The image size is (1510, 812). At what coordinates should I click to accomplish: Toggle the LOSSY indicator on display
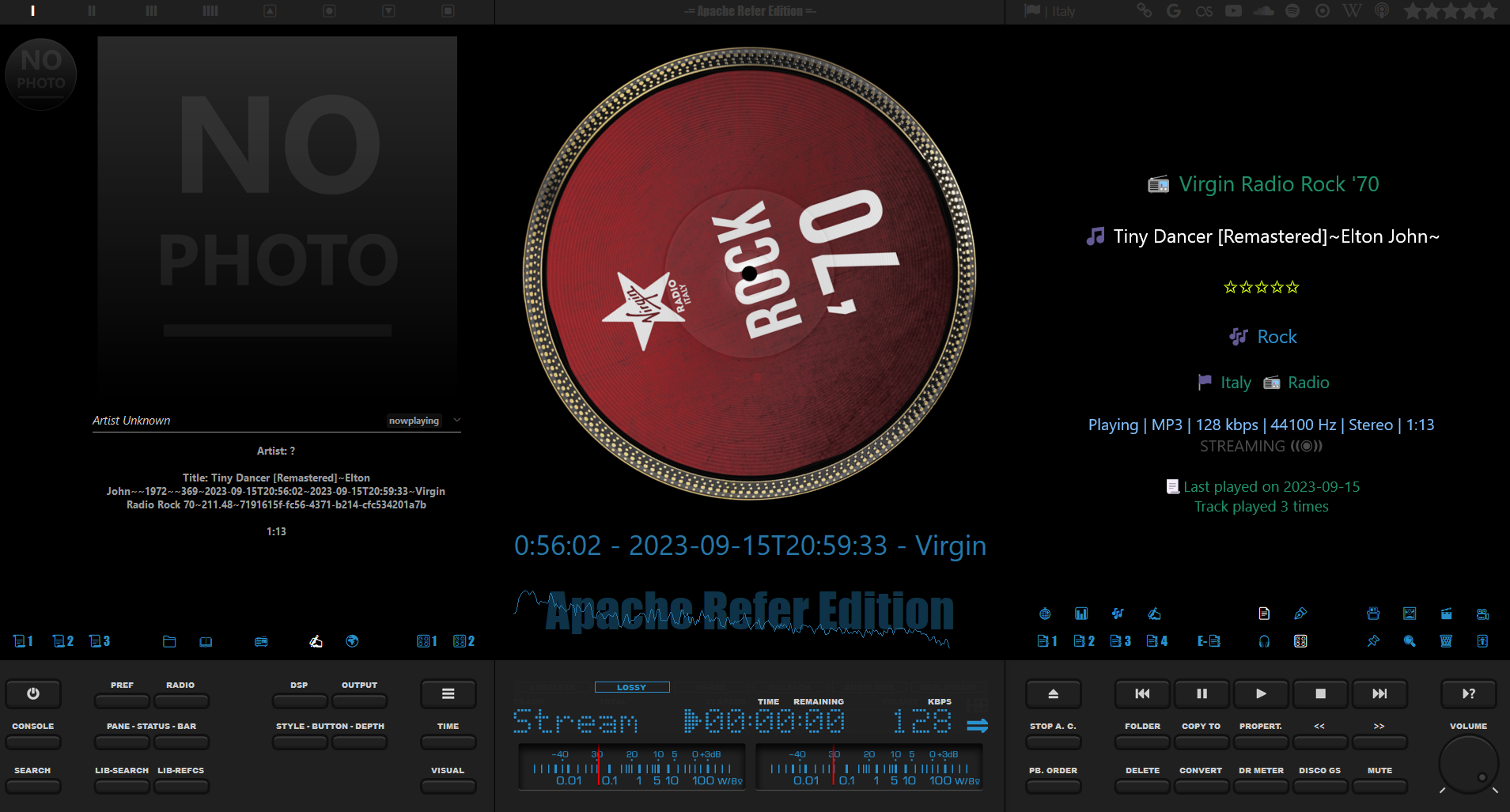coord(632,687)
